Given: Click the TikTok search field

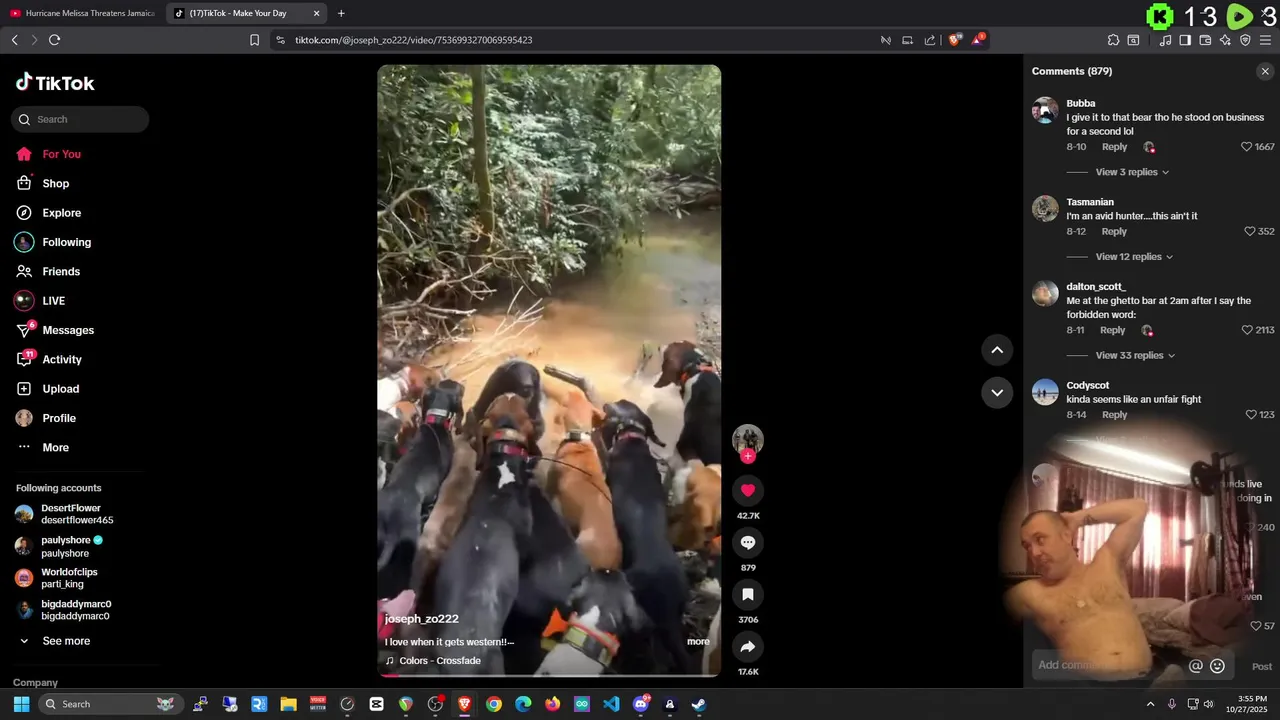Looking at the screenshot, I should coord(80,119).
